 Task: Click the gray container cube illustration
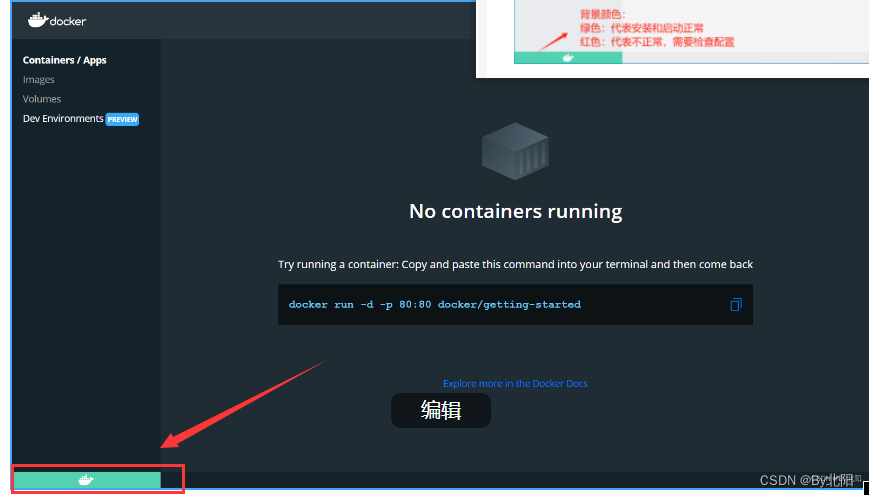pos(515,151)
